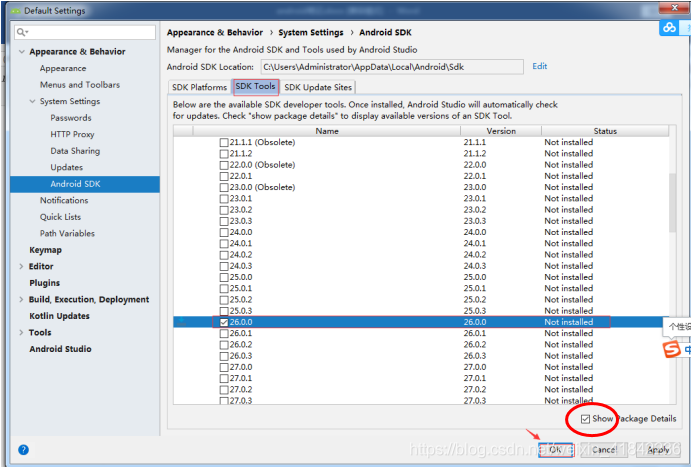Click the Apply button
The height and width of the screenshot is (468, 691).
[658, 449]
